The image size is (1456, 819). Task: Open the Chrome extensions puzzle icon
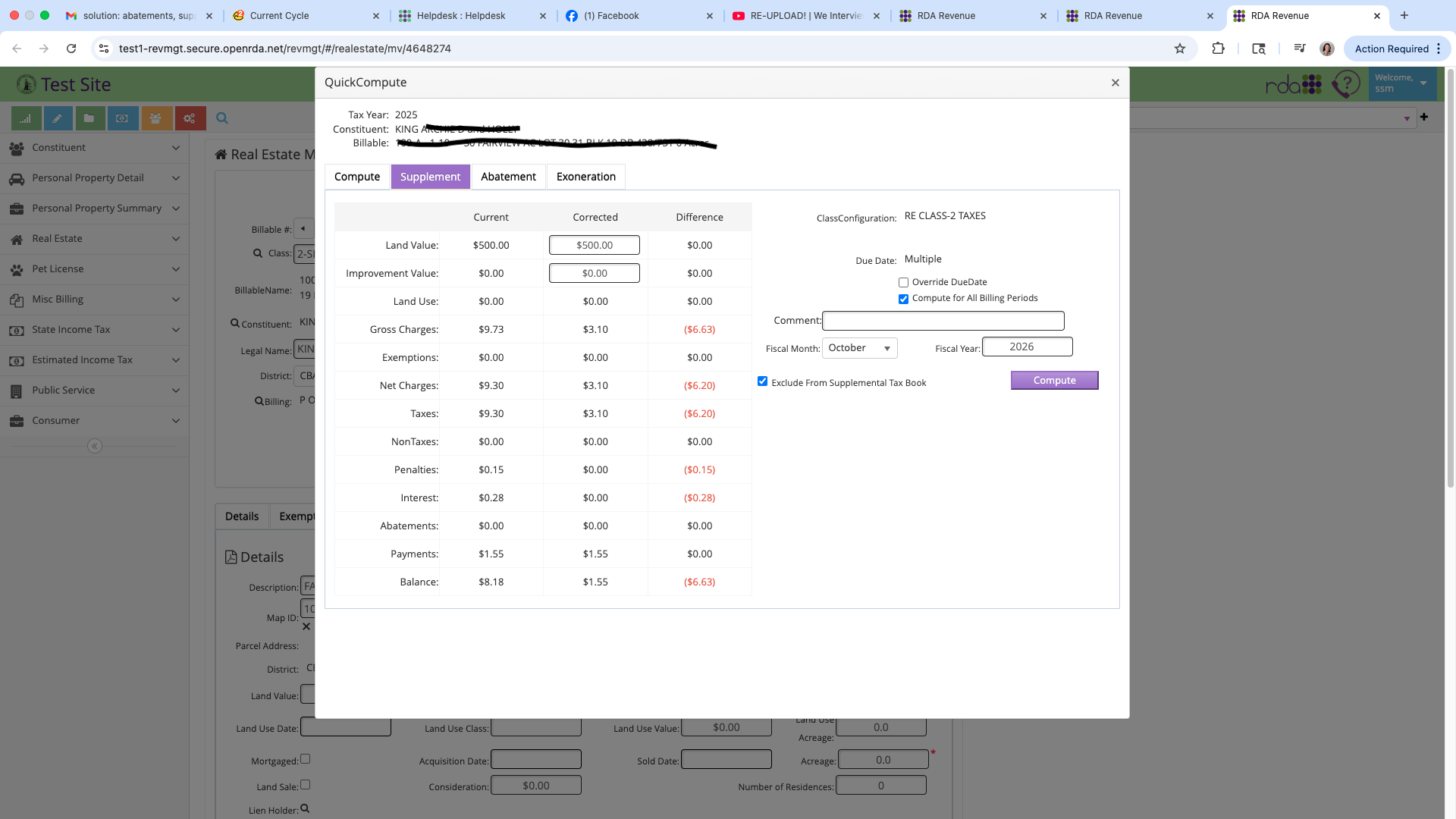pyautogui.click(x=1218, y=49)
